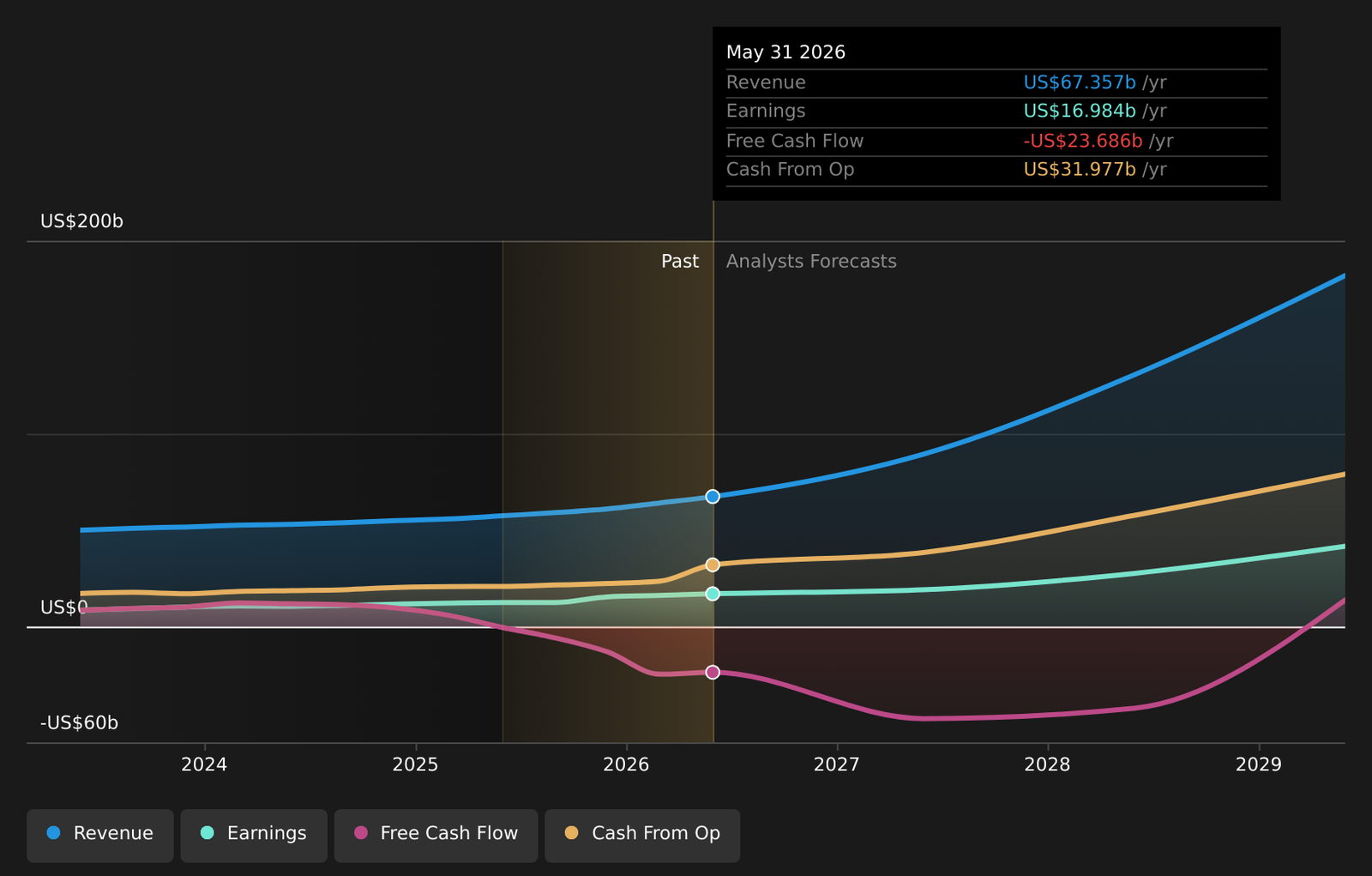Screen dimensions: 1372x876
Task: Click the pink Free Cash Flow data point marker
Action: click(x=713, y=673)
